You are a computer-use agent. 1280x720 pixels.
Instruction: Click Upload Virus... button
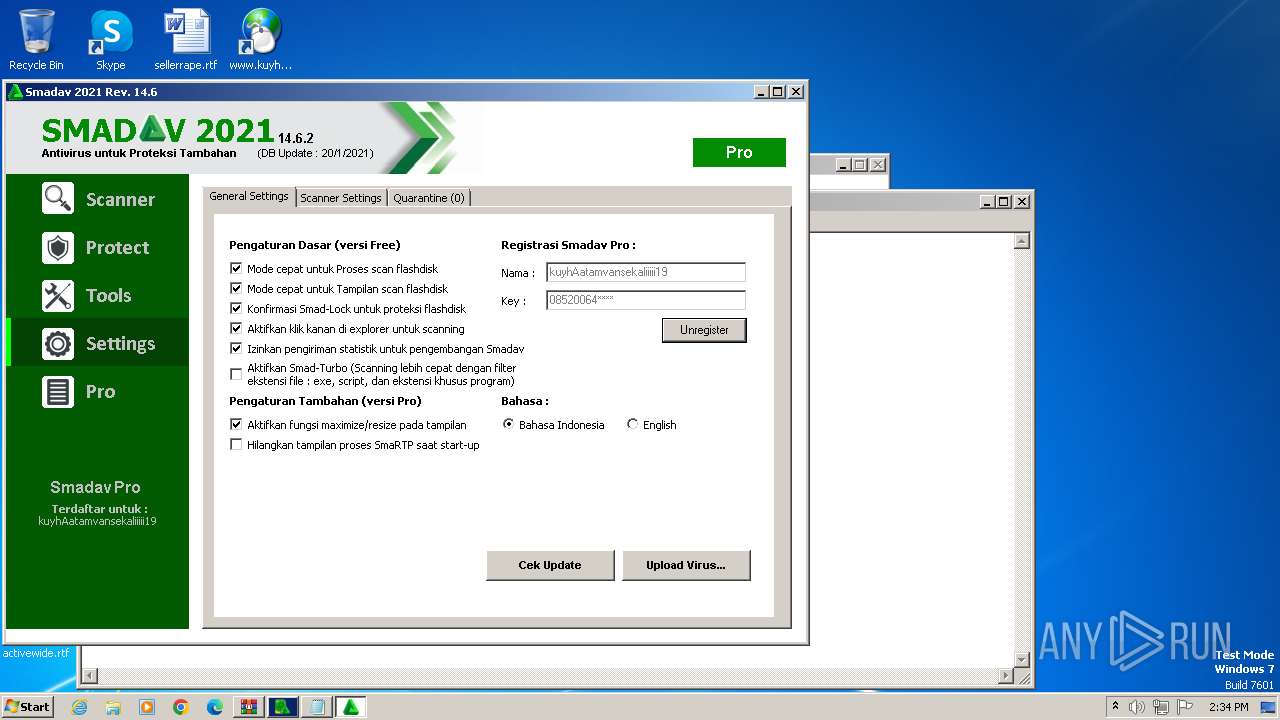[x=686, y=565]
